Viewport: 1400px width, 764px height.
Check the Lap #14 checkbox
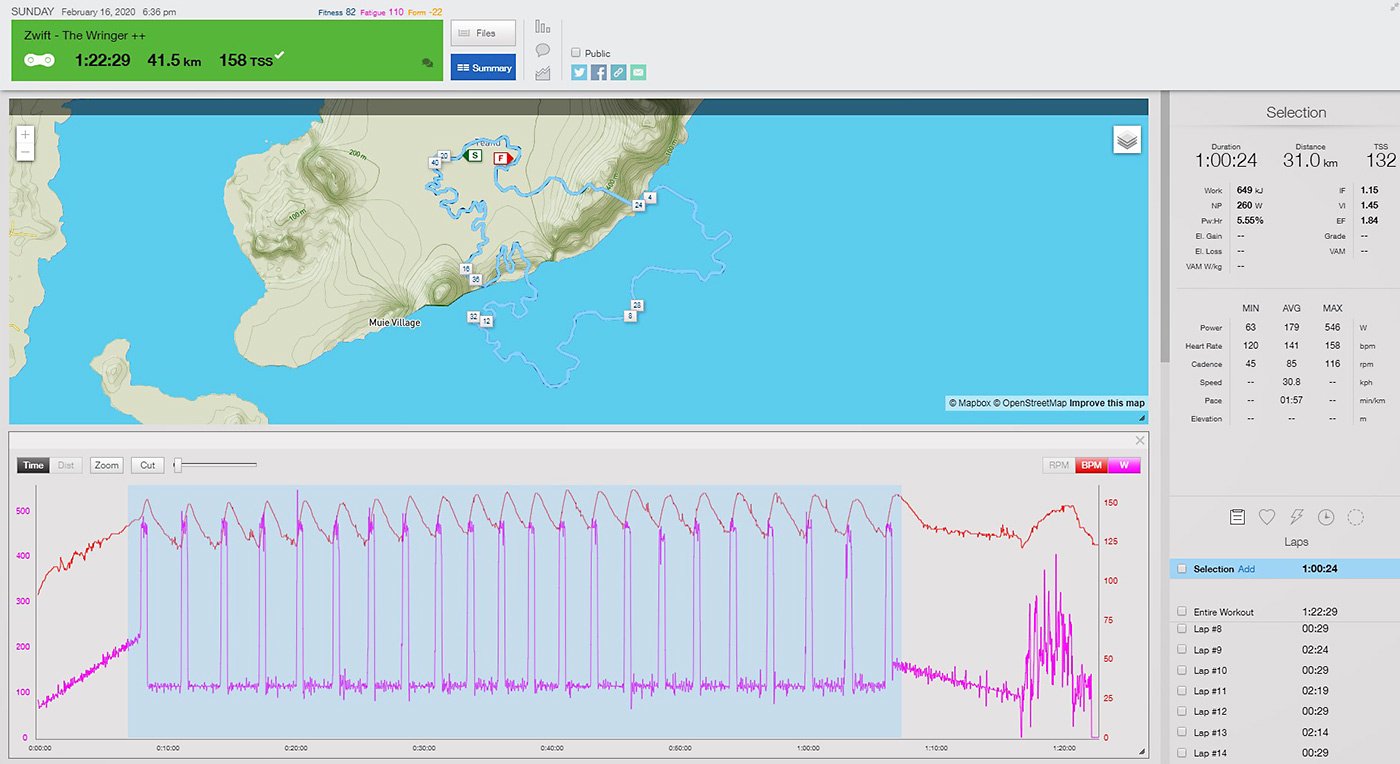[x=1182, y=753]
